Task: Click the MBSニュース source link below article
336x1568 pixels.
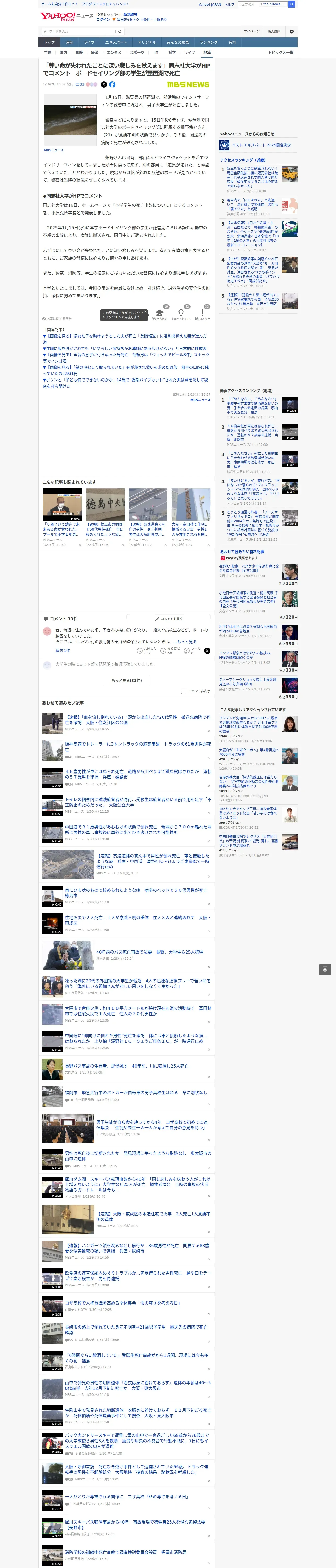Action: click(x=200, y=400)
